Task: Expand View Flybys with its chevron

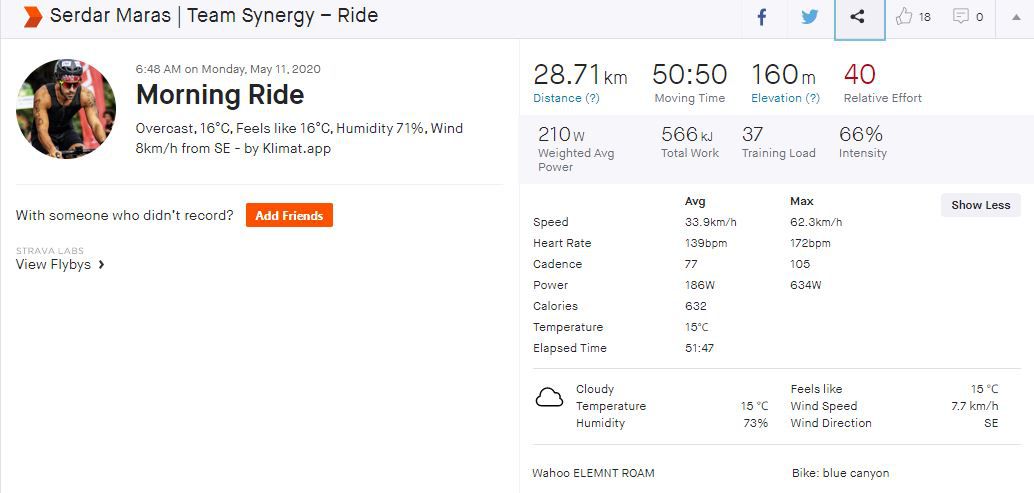Action: click(102, 265)
